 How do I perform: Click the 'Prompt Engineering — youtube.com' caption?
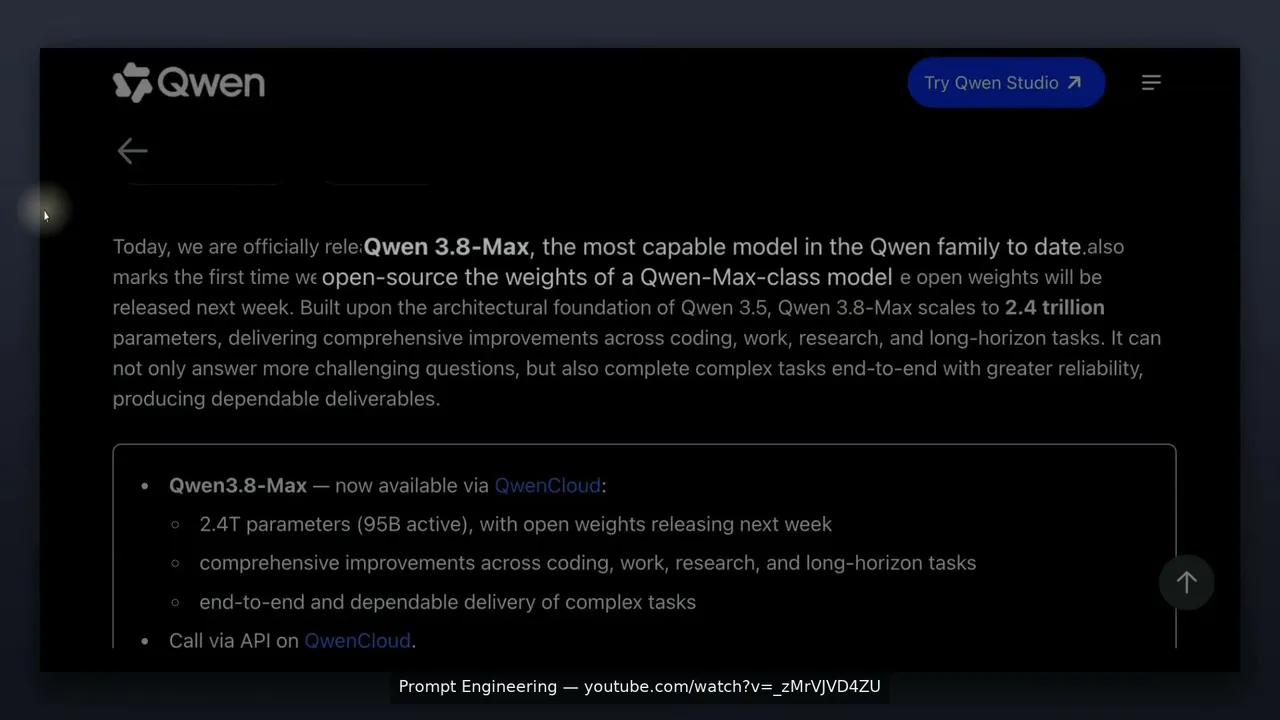tap(640, 686)
